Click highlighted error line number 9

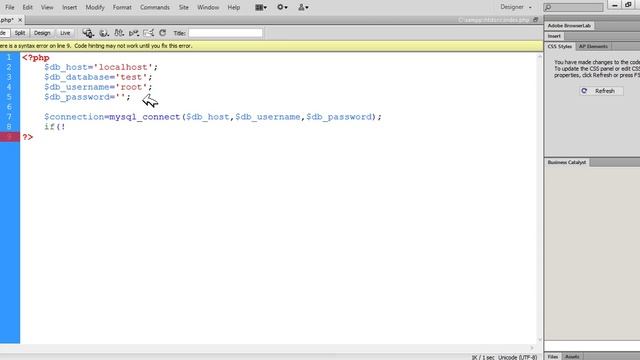click(x=9, y=137)
